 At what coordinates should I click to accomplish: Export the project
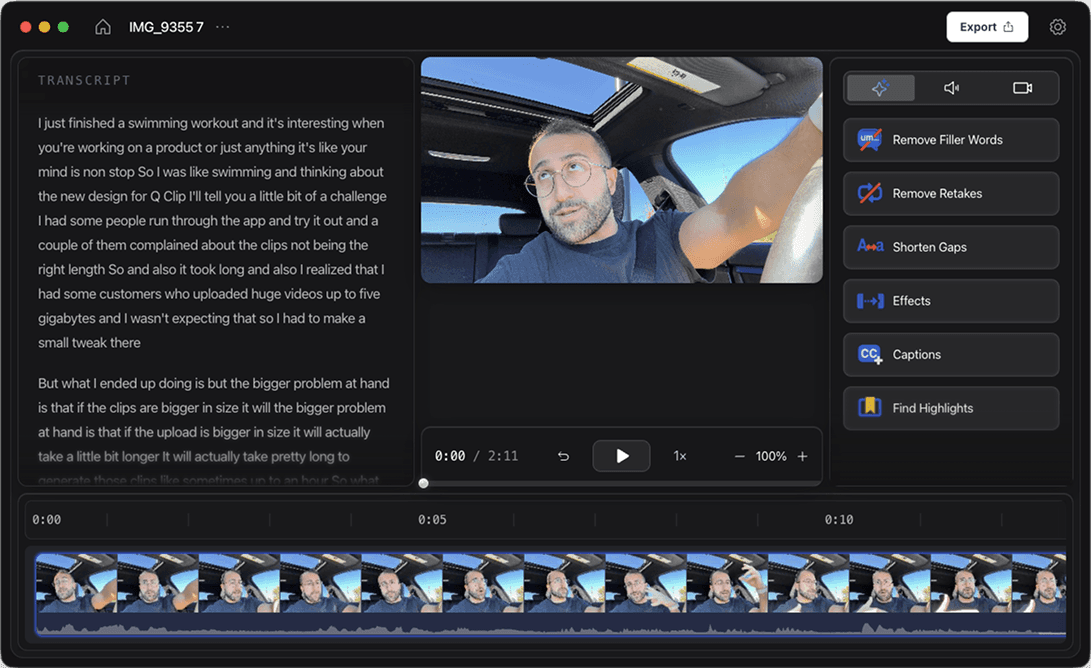click(987, 26)
